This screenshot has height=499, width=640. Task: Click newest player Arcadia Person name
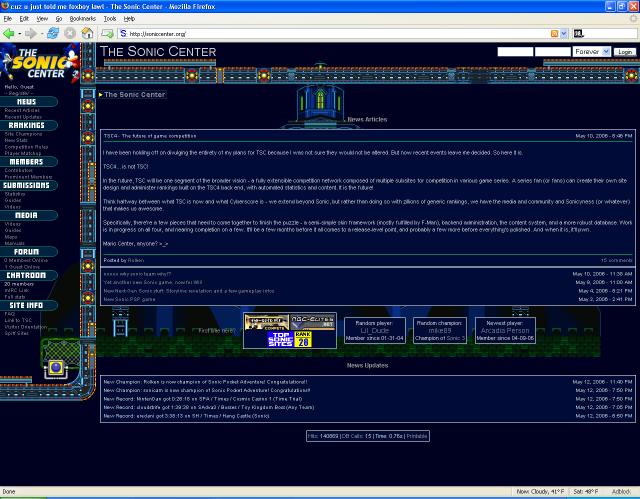tap(505, 330)
